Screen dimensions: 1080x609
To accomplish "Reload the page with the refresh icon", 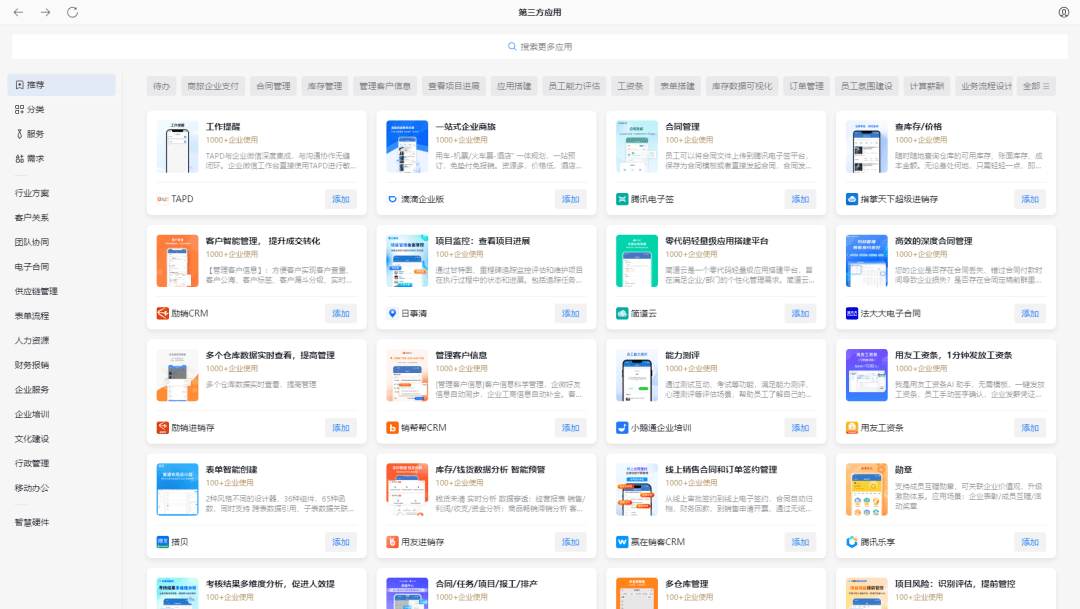I will (72, 12).
